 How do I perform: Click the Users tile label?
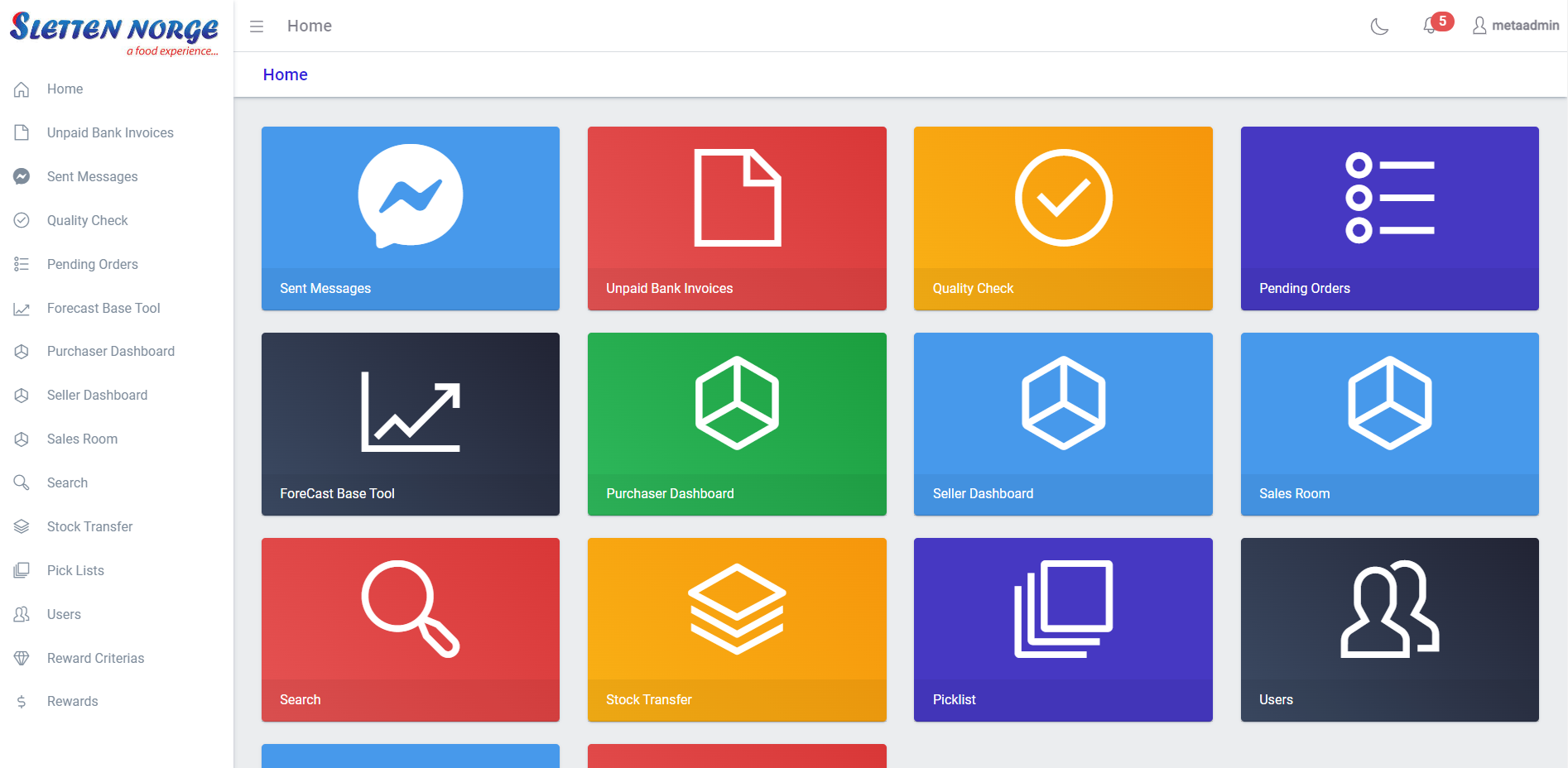[x=1276, y=699]
